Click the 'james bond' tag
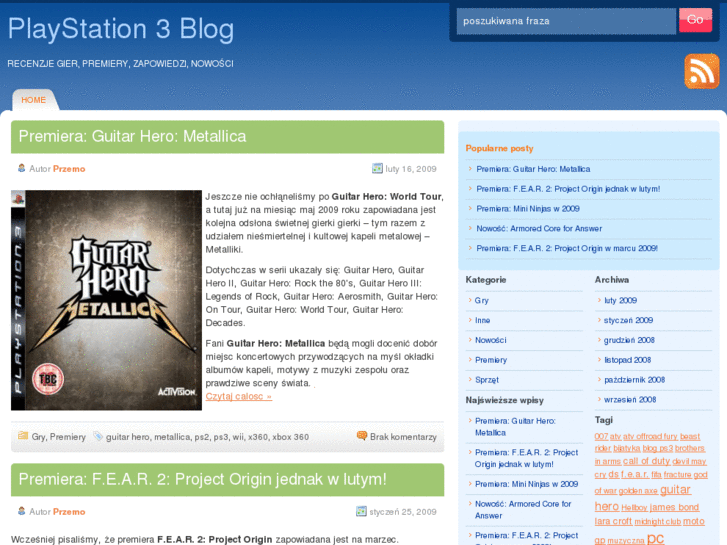Screen dimensions: 727x545 [674, 507]
